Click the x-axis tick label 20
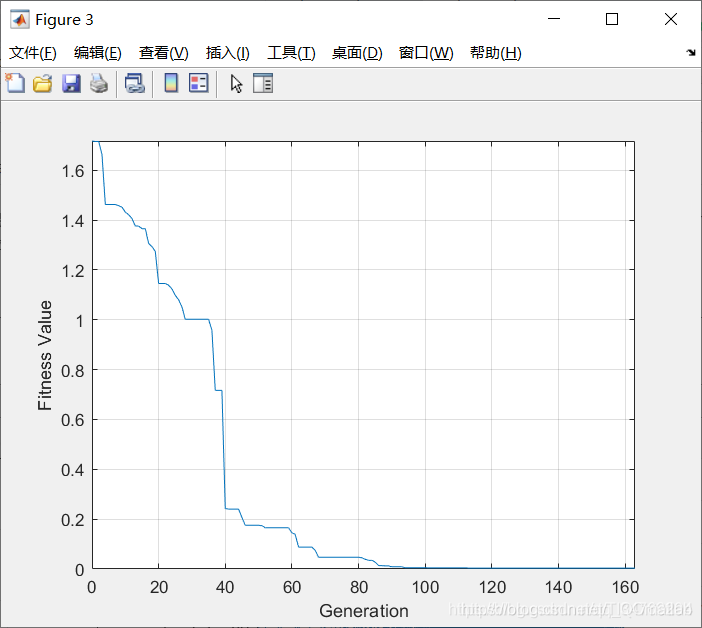This screenshot has width=702, height=628. pyautogui.click(x=158, y=587)
